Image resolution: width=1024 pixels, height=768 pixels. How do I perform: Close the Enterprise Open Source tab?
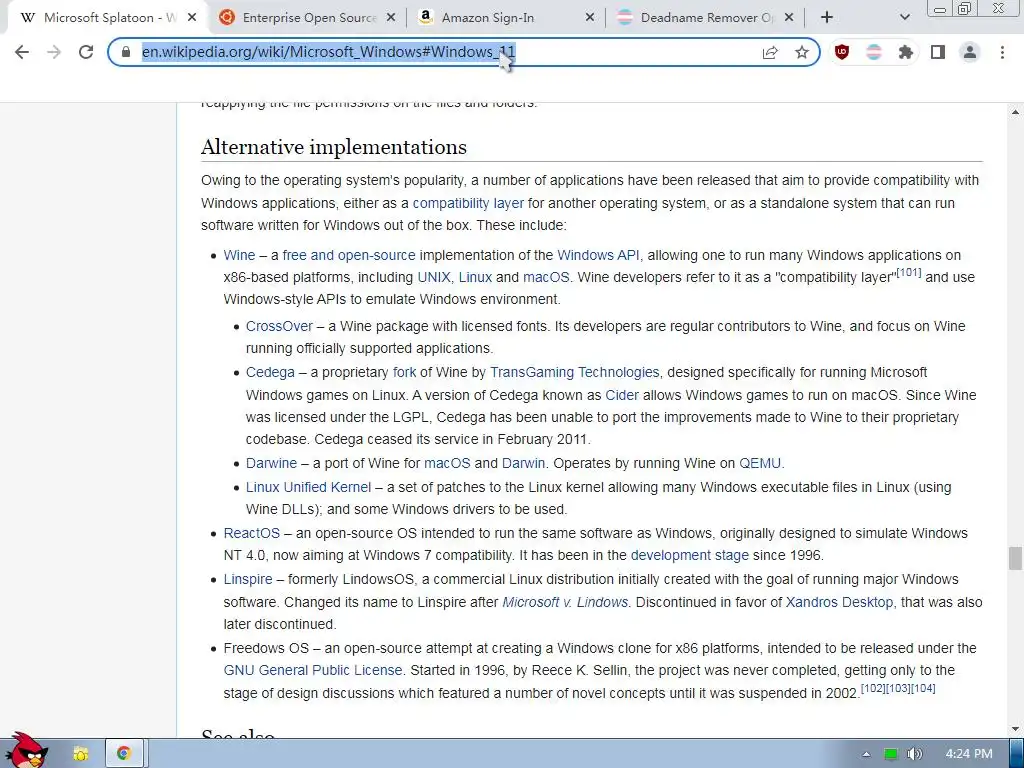pyautogui.click(x=391, y=18)
